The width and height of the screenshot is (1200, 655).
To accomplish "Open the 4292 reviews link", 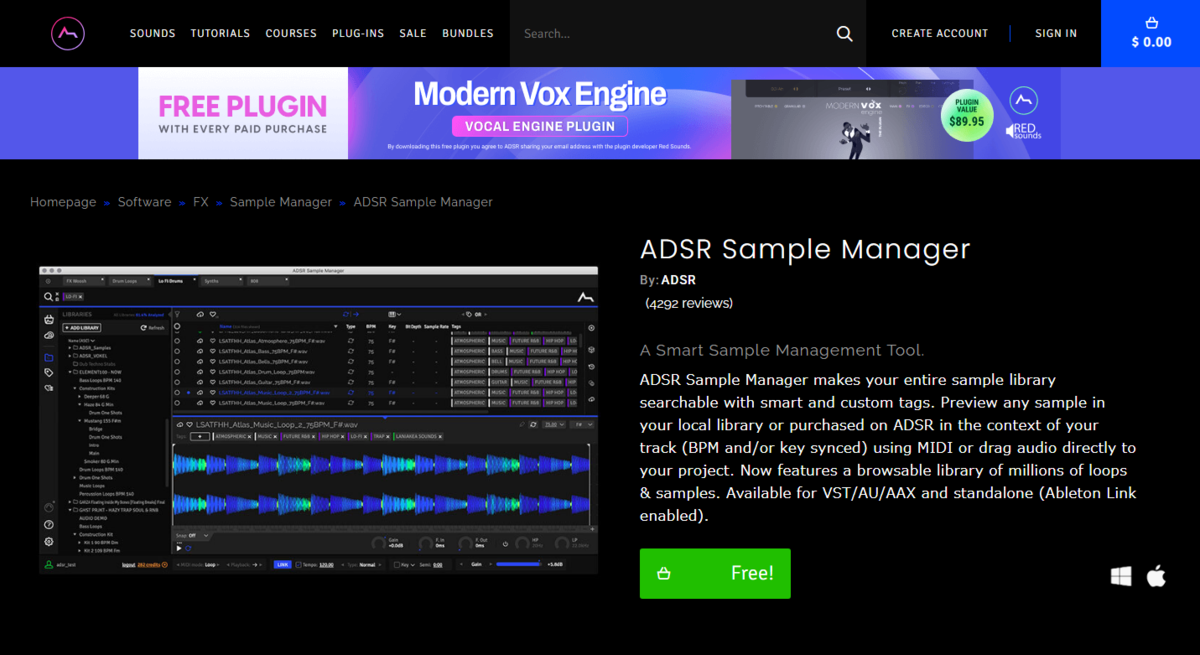I will pos(689,302).
